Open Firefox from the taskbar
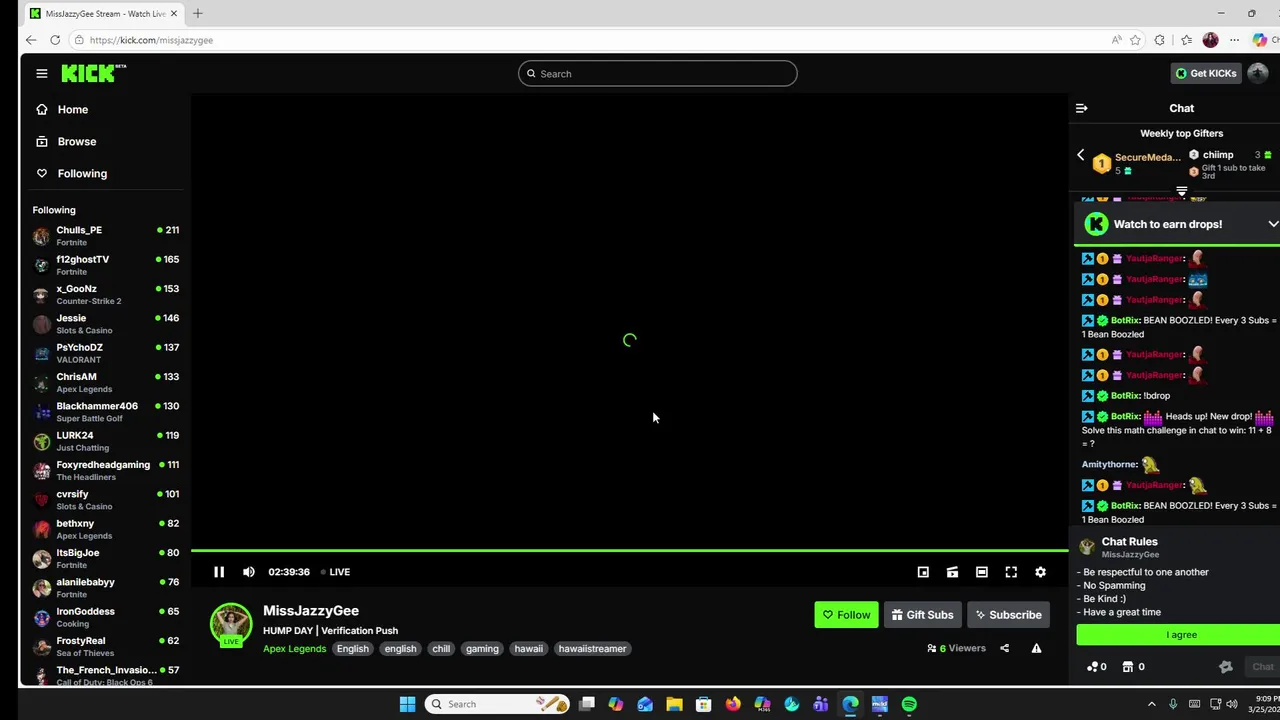The height and width of the screenshot is (720, 1280). click(x=733, y=704)
